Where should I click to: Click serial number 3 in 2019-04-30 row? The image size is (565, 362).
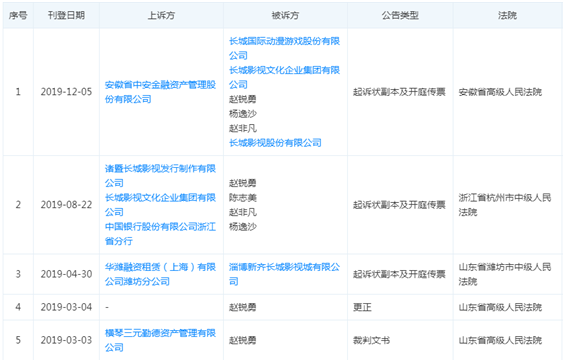click(18, 274)
